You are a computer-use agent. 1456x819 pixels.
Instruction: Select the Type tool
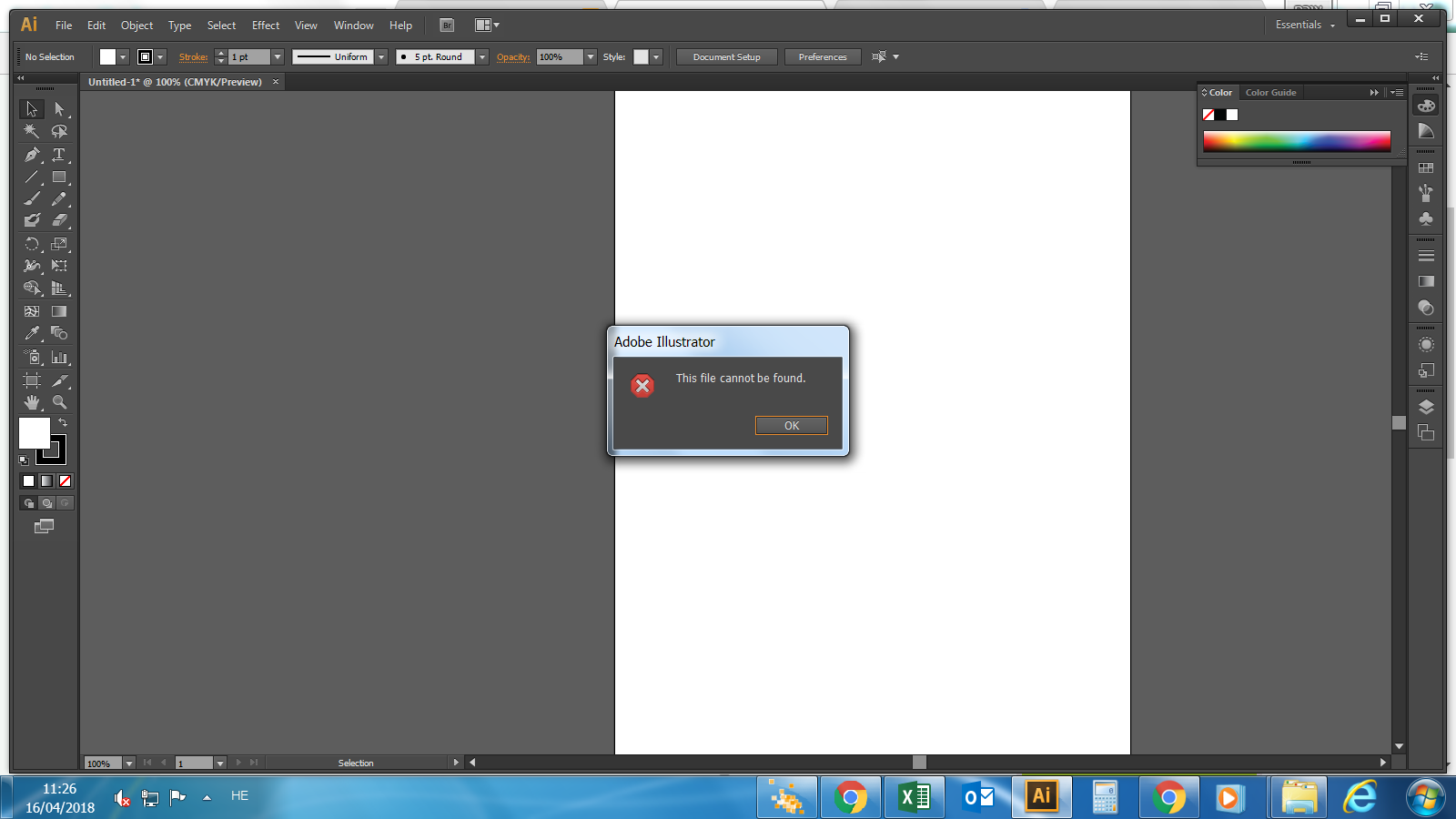pyautogui.click(x=59, y=155)
